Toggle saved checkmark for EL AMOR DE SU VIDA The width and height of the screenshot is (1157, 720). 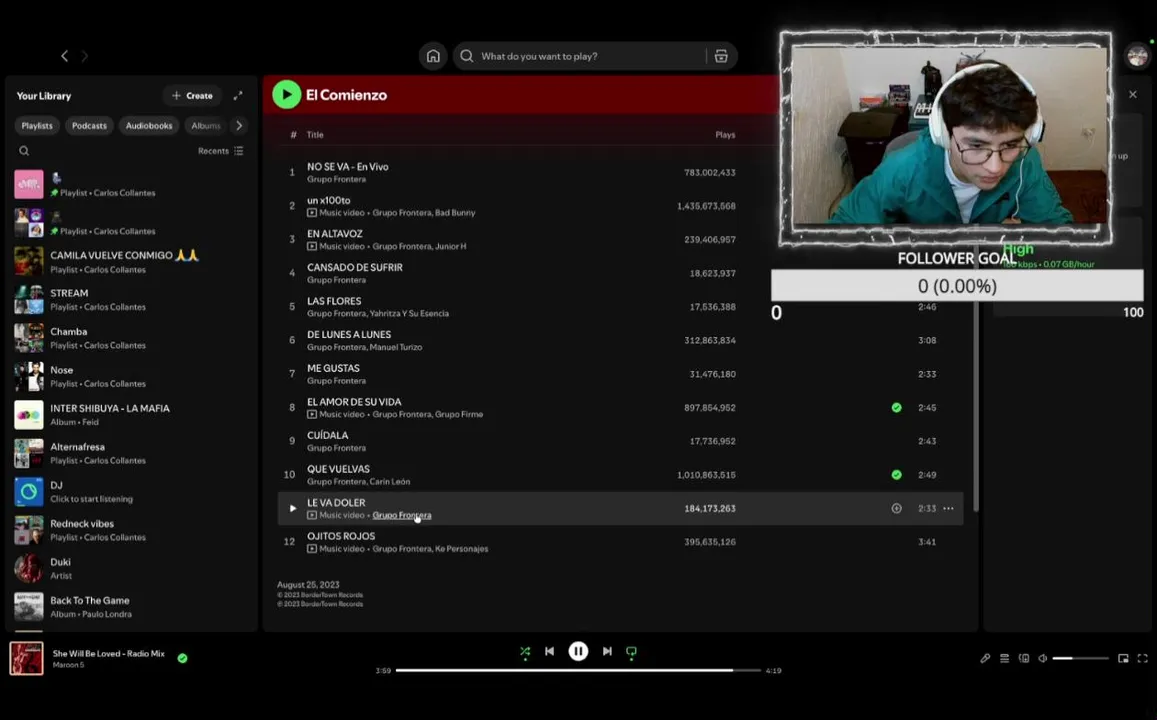click(896, 407)
